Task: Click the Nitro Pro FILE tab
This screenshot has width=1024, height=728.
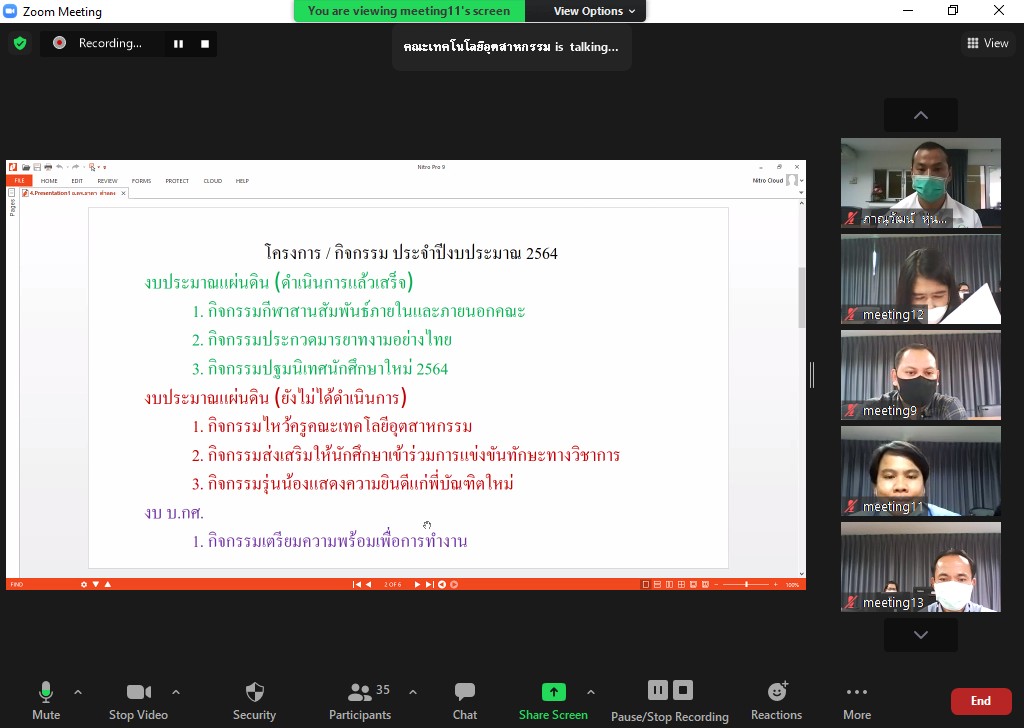Action: [x=19, y=181]
